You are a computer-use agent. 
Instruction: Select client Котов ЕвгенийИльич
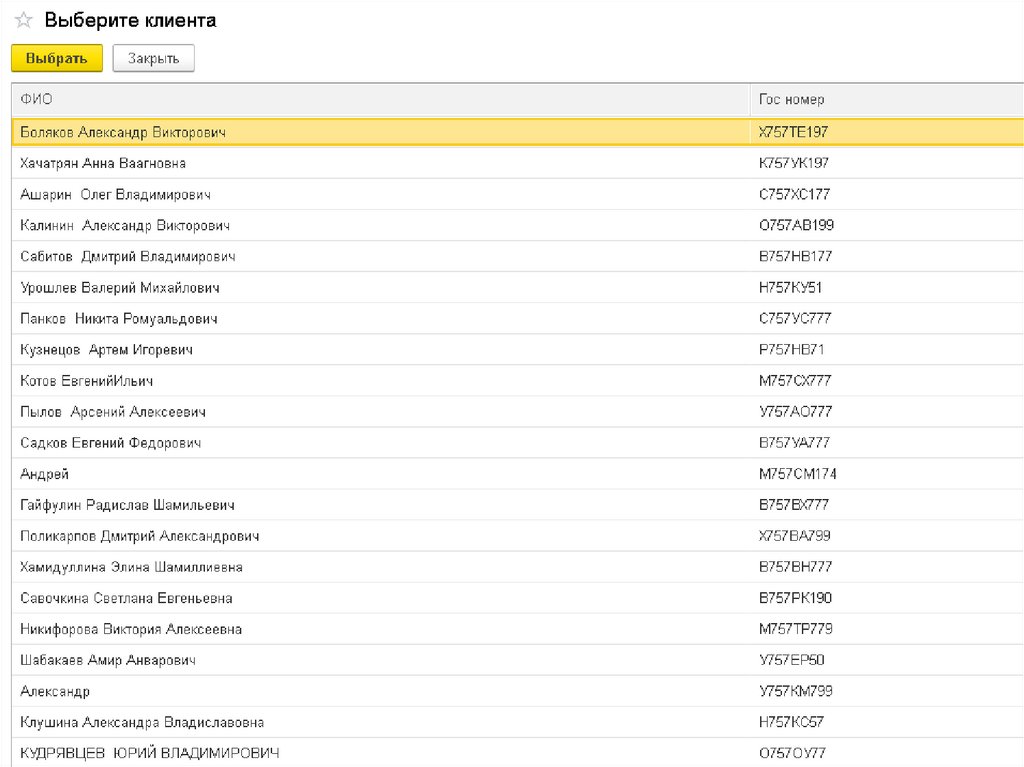87,381
